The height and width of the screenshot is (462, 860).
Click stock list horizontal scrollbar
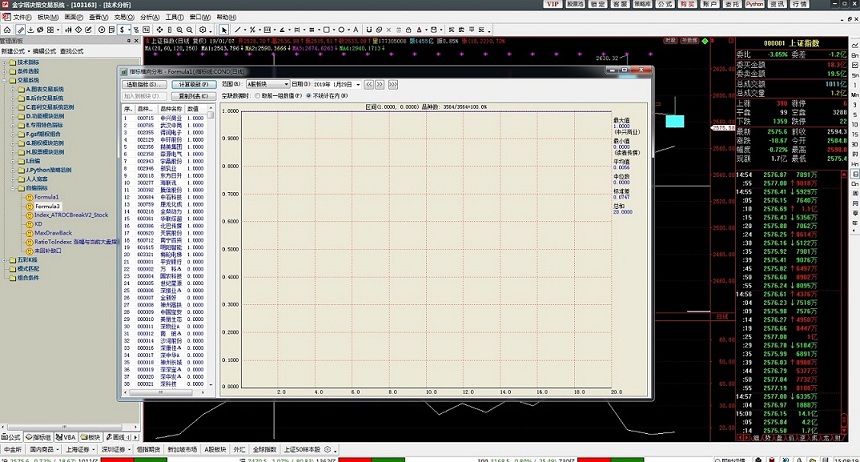click(165, 392)
